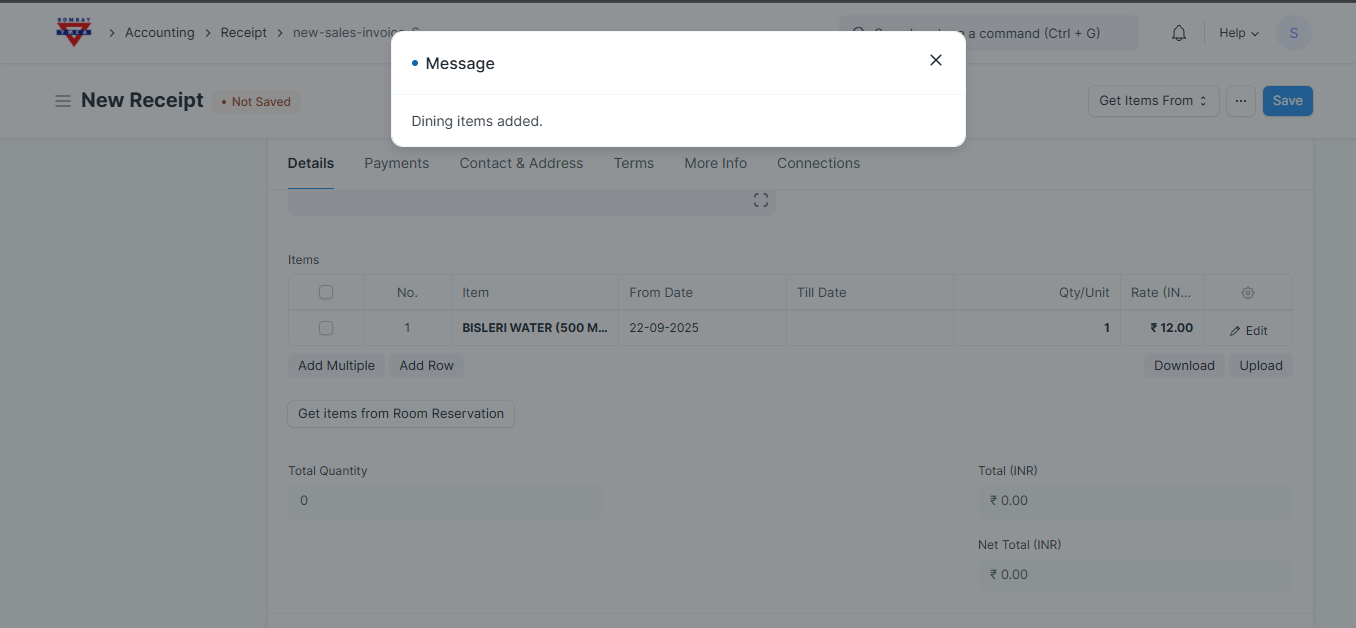Screen dimensions: 1356x628
Task: Click the user avatar S
Action: [x=1293, y=33]
